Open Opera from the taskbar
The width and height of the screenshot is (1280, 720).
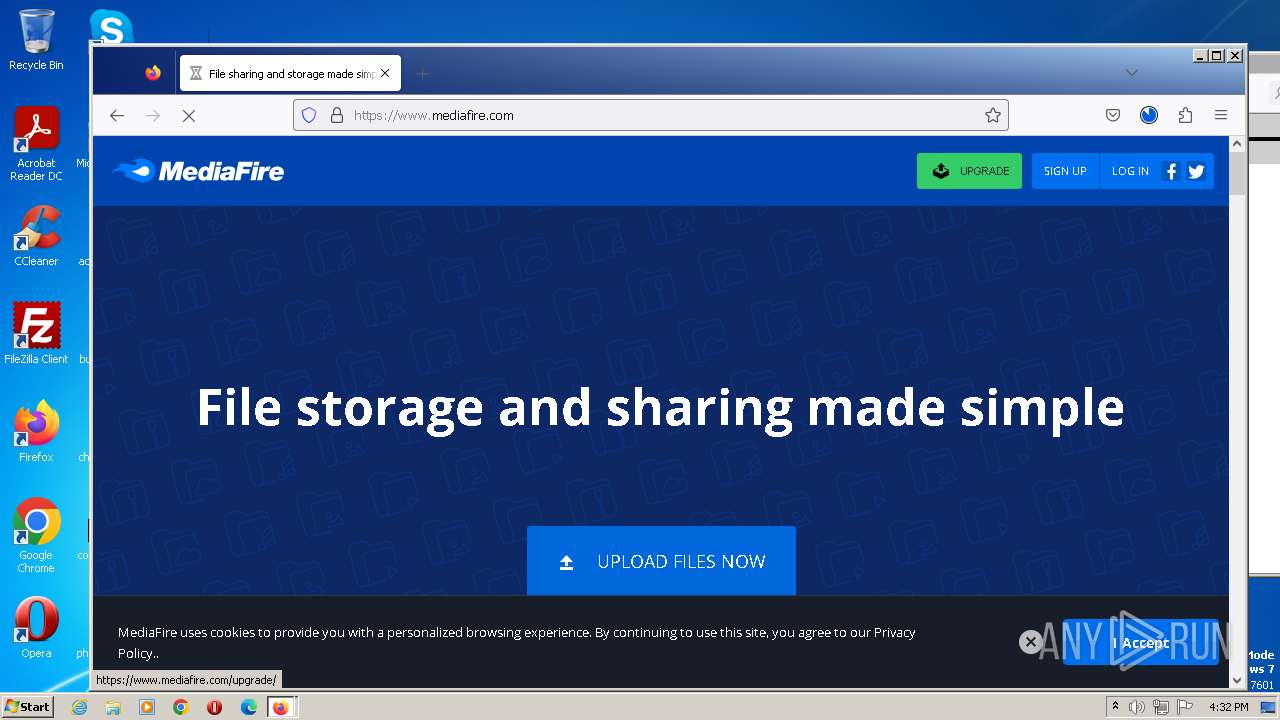[214, 707]
